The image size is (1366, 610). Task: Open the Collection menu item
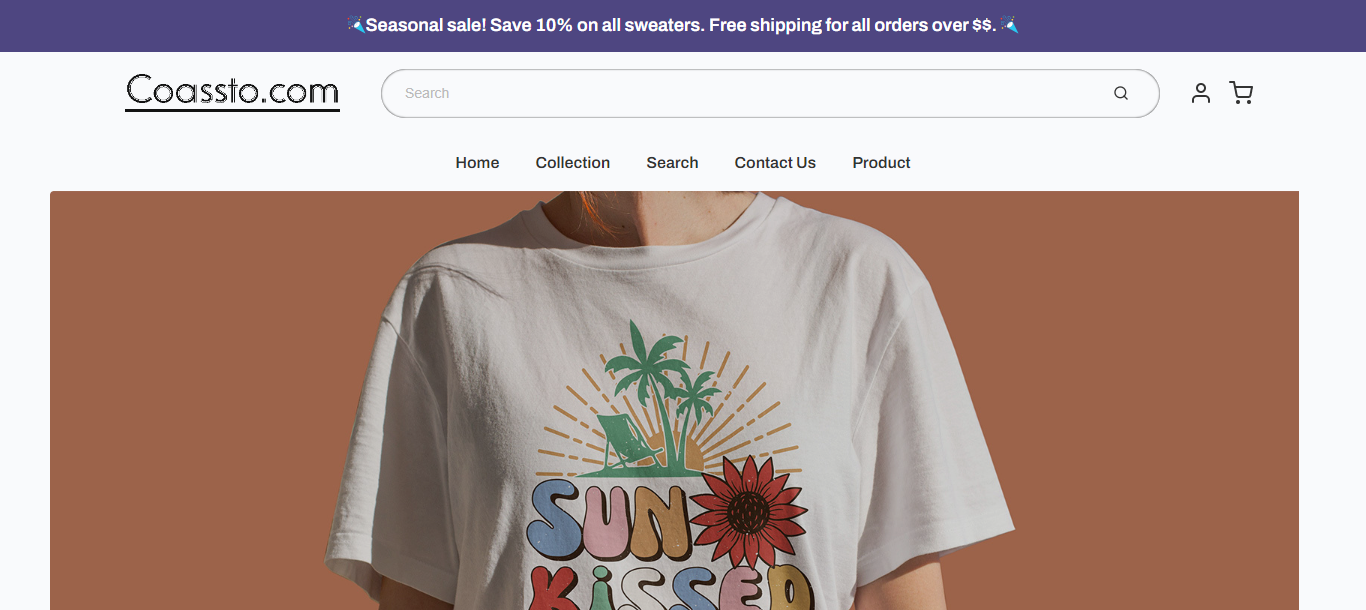click(x=573, y=163)
